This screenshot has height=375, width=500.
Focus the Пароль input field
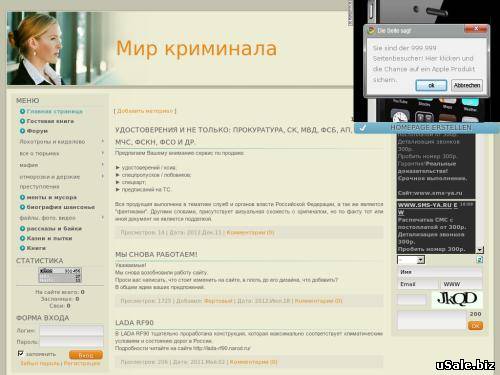coord(71,342)
